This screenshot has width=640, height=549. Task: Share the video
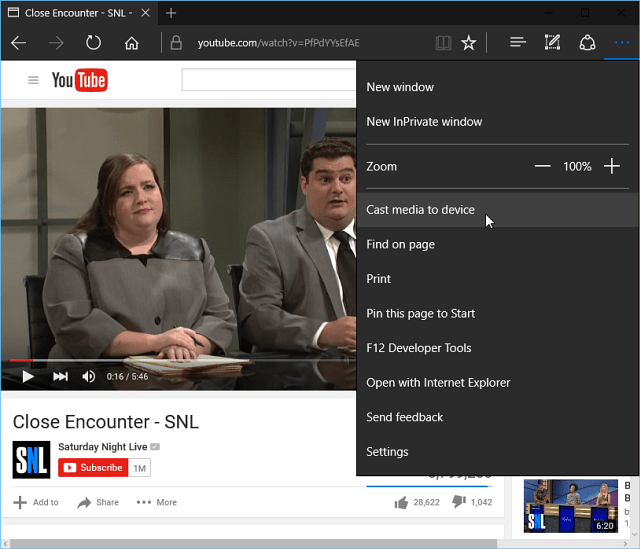[x=98, y=502]
